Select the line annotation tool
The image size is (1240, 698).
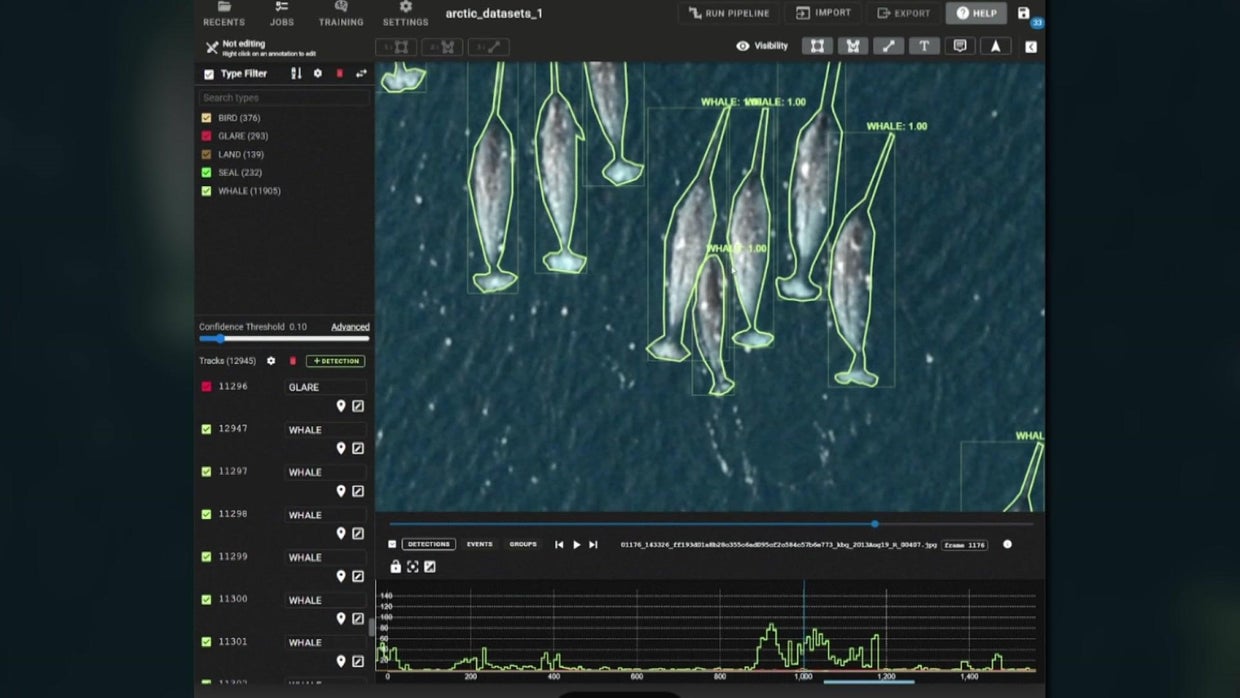pos(889,45)
